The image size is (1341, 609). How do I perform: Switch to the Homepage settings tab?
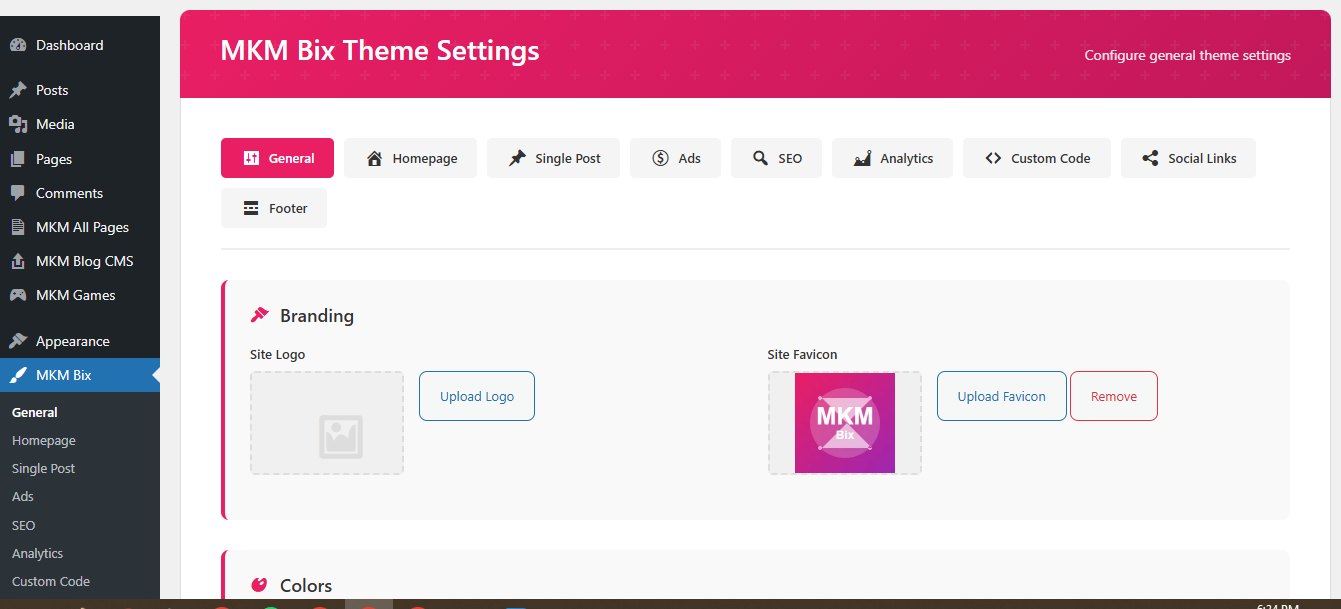[x=410, y=158]
